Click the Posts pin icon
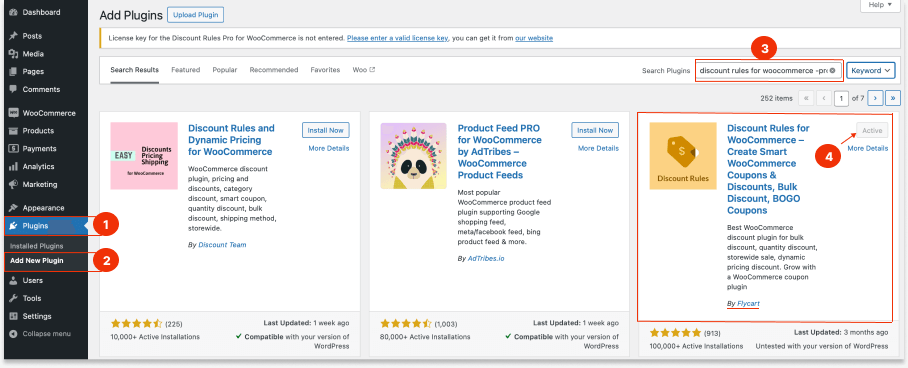The width and height of the screenshot is (908, 368). pyautogui.click(x=13, y=36)
